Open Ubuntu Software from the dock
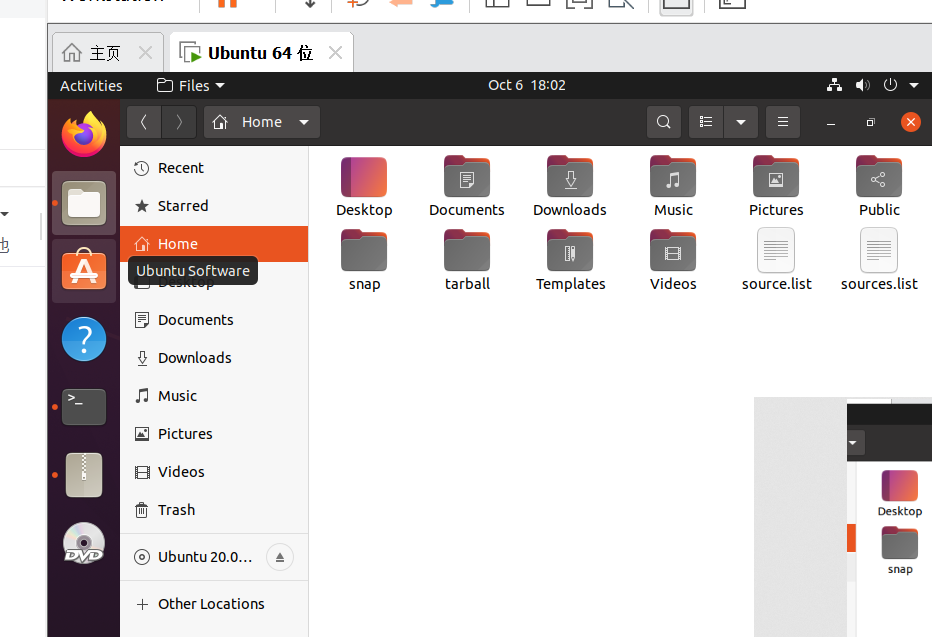 tap(83, 269)
